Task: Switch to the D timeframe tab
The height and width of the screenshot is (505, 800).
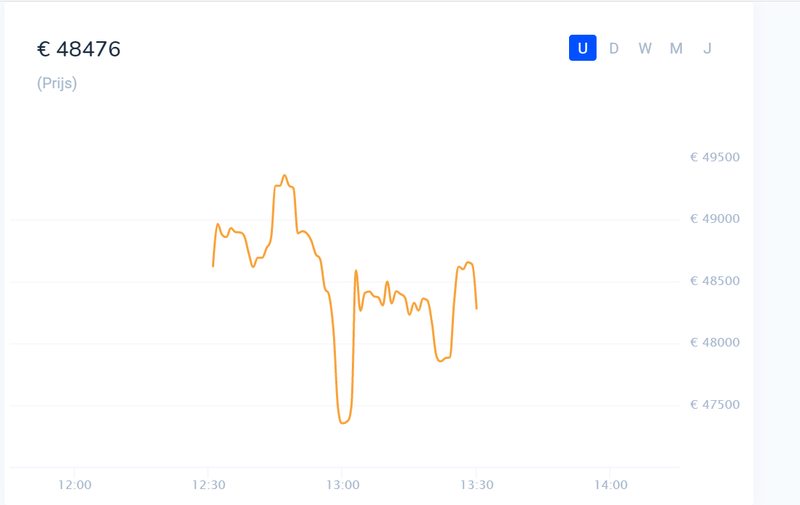Action: (x=614, y=48)
